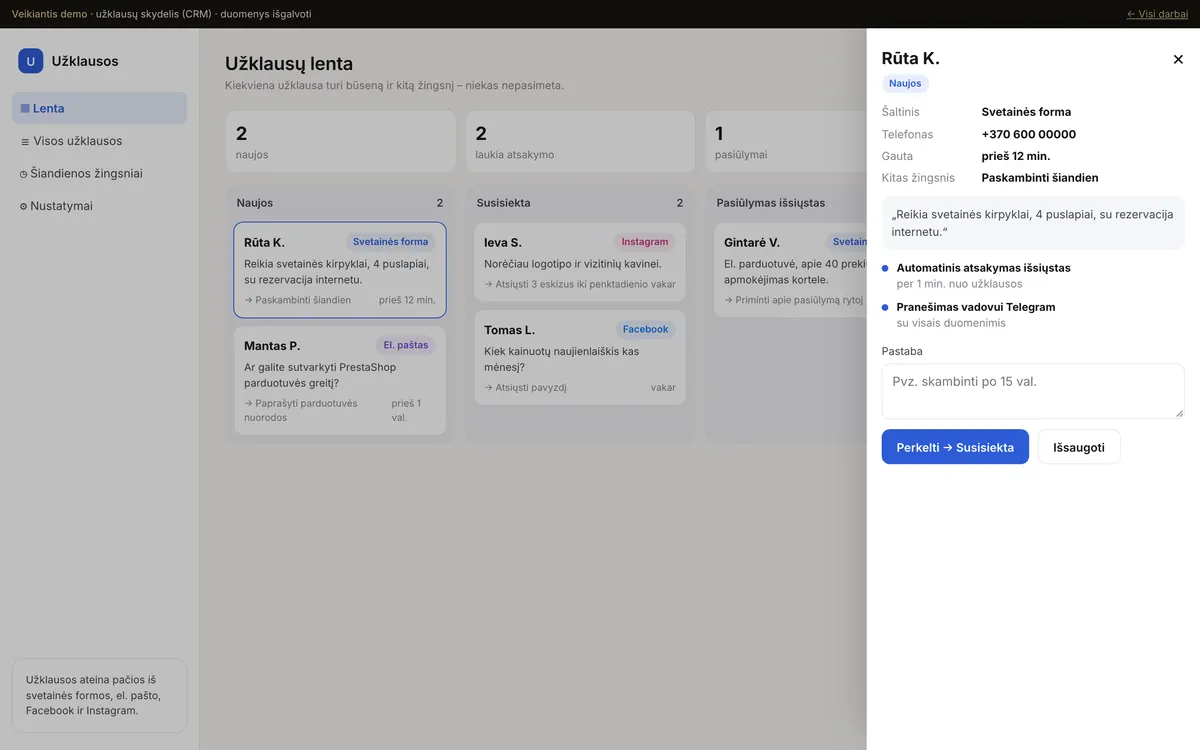Viewport: 1200px width, 750px height.
Task: Click the quoted request message in detail panel
Action: point(1033,223)
